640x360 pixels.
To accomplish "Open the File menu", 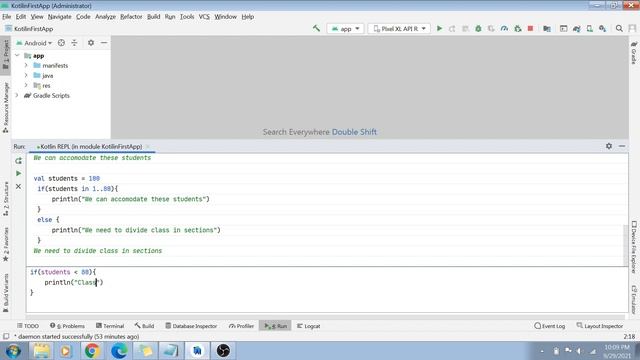I will tap(7, 17).
